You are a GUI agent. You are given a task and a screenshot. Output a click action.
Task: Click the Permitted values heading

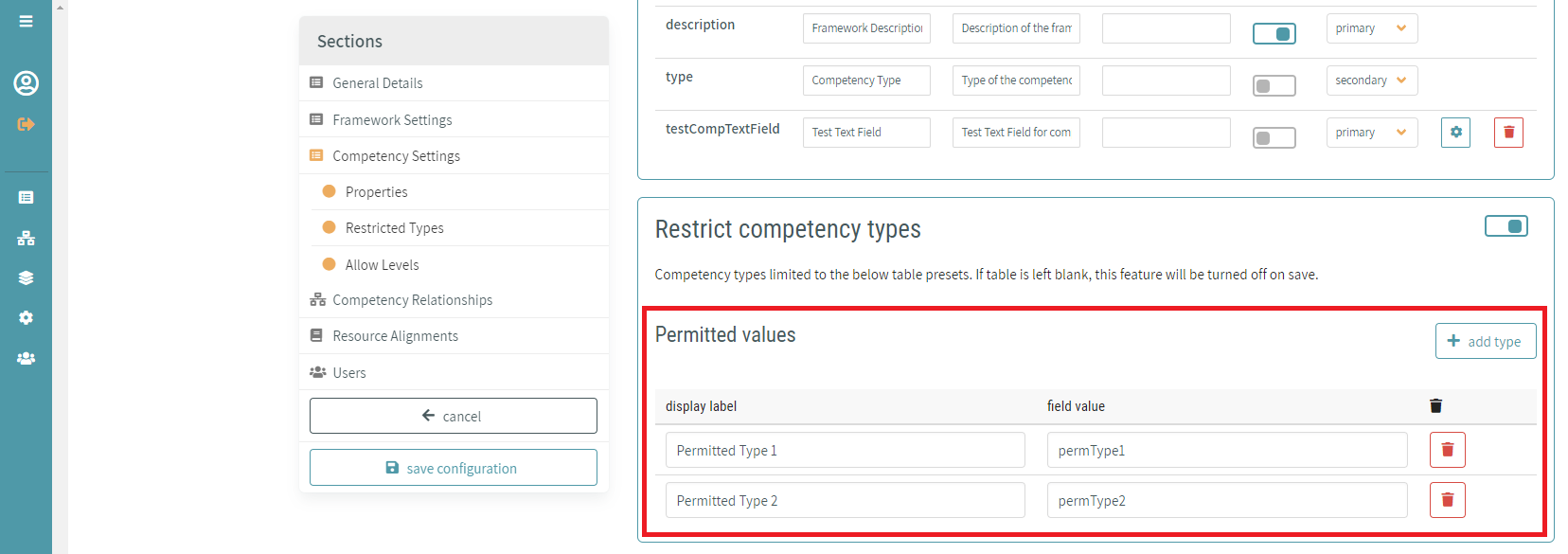[725, 334]
